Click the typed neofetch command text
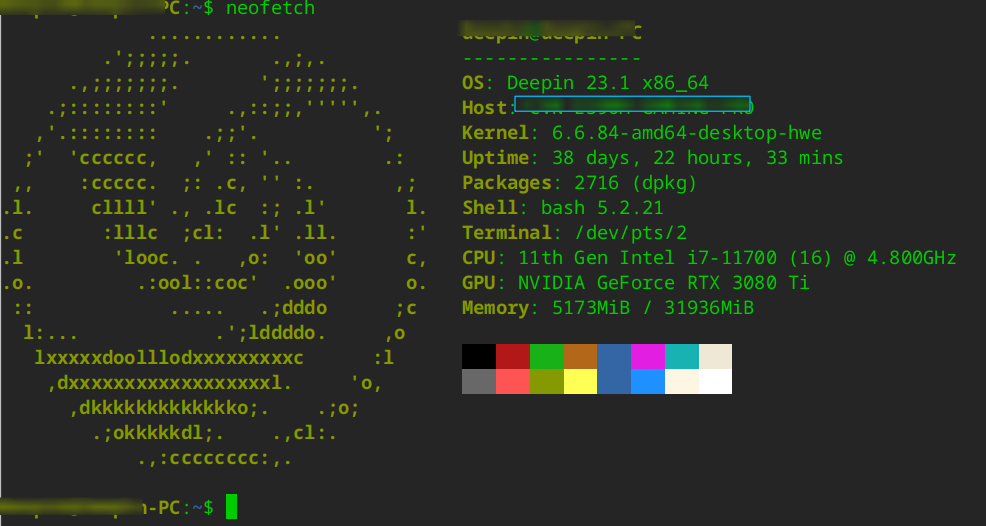 pyautogui.click(x=270, y=9)
